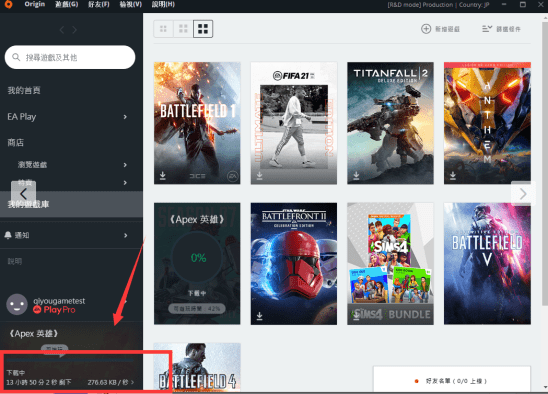Click the 276.63 KB/秒 download speed text
Viewport: 548px width, 394px height.
(108, 382)
